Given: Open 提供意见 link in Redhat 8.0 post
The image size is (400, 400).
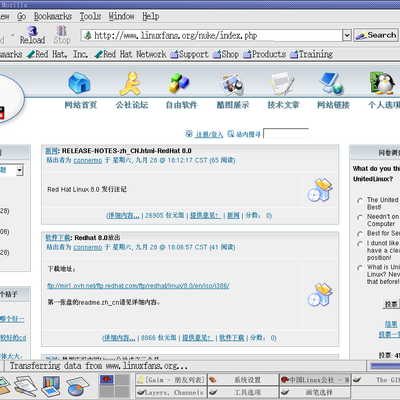Looking at the screenshot, I should (x=197, y=338).
